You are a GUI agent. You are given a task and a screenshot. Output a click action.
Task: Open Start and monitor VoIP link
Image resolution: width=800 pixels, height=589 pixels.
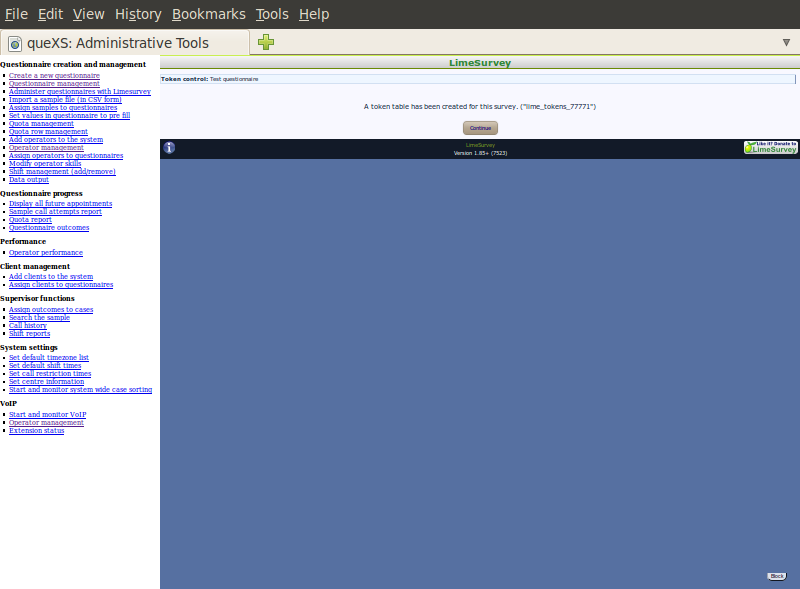47,414
